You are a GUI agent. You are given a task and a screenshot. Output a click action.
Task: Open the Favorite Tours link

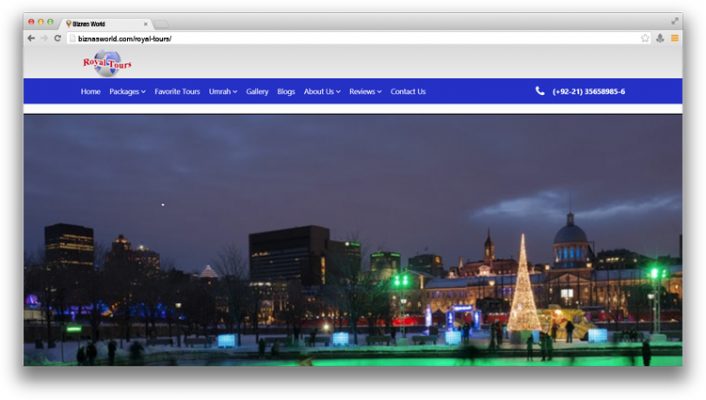point(177,92)
